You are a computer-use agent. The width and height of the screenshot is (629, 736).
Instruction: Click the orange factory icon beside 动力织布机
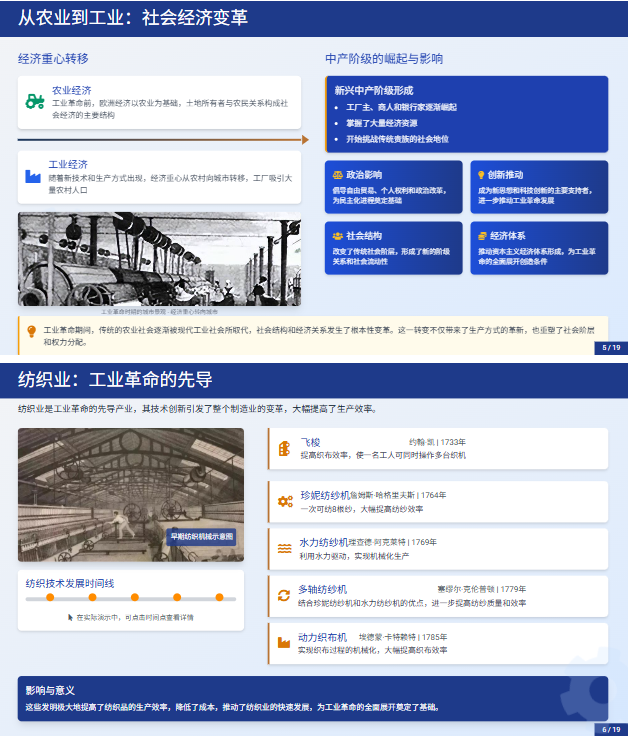point(284,643)
